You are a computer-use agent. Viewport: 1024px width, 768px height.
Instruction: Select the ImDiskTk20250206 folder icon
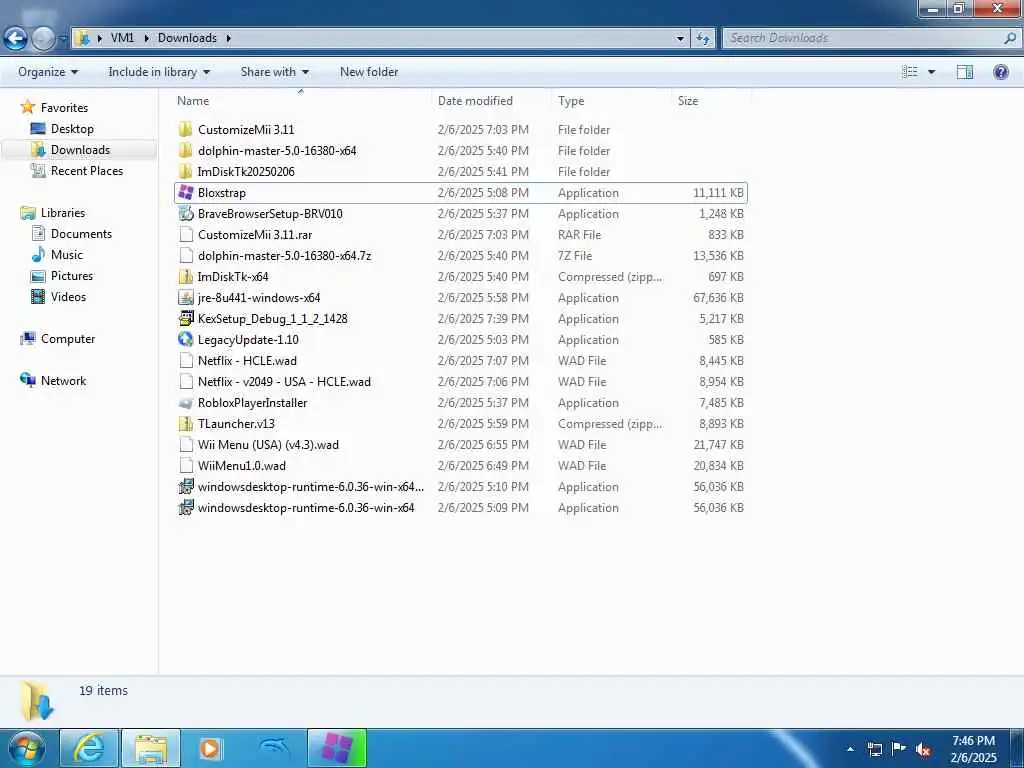coord(186,171)
